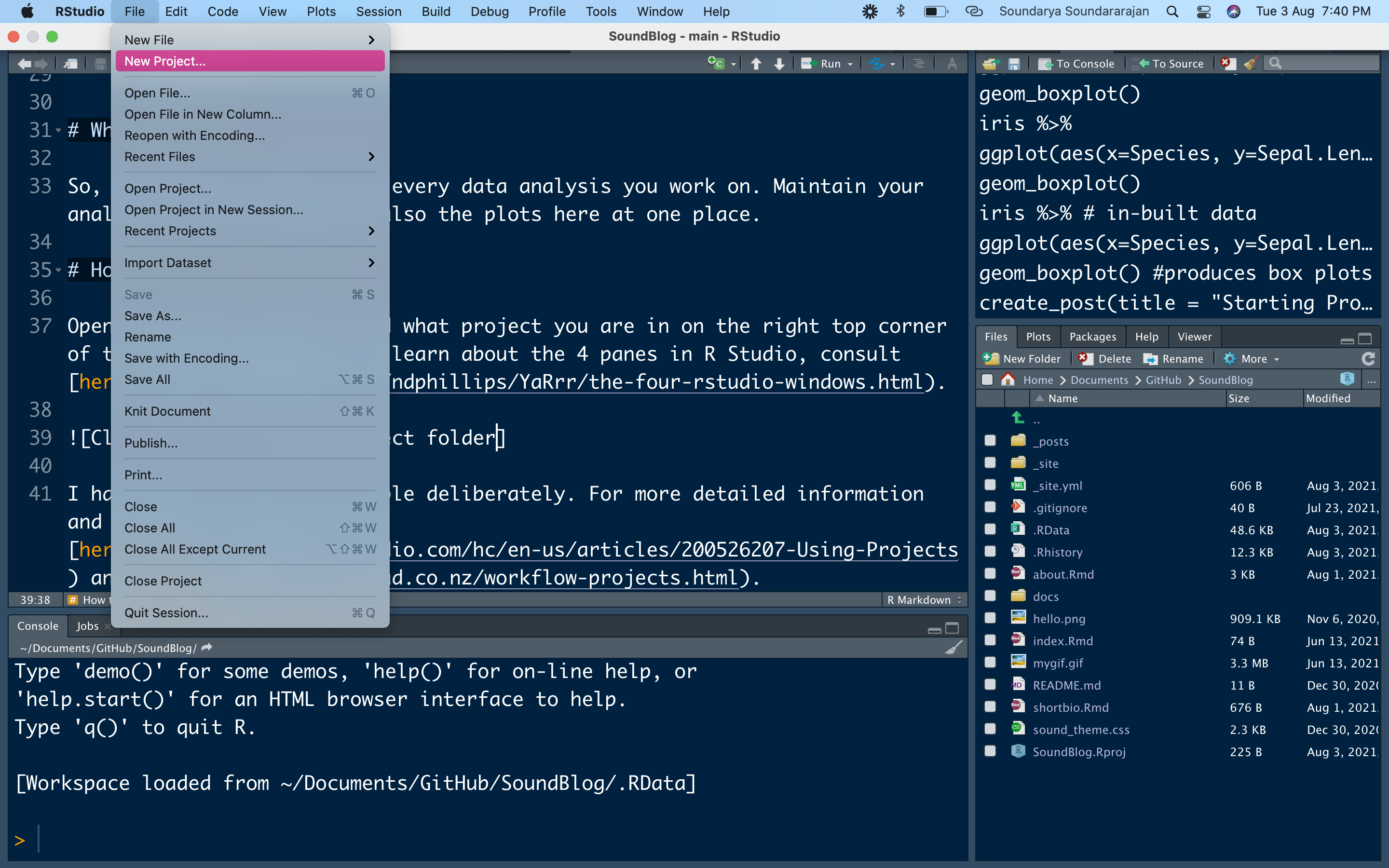
Task: Tick the checkbox beside hello.png
Action: click(990, 618)
